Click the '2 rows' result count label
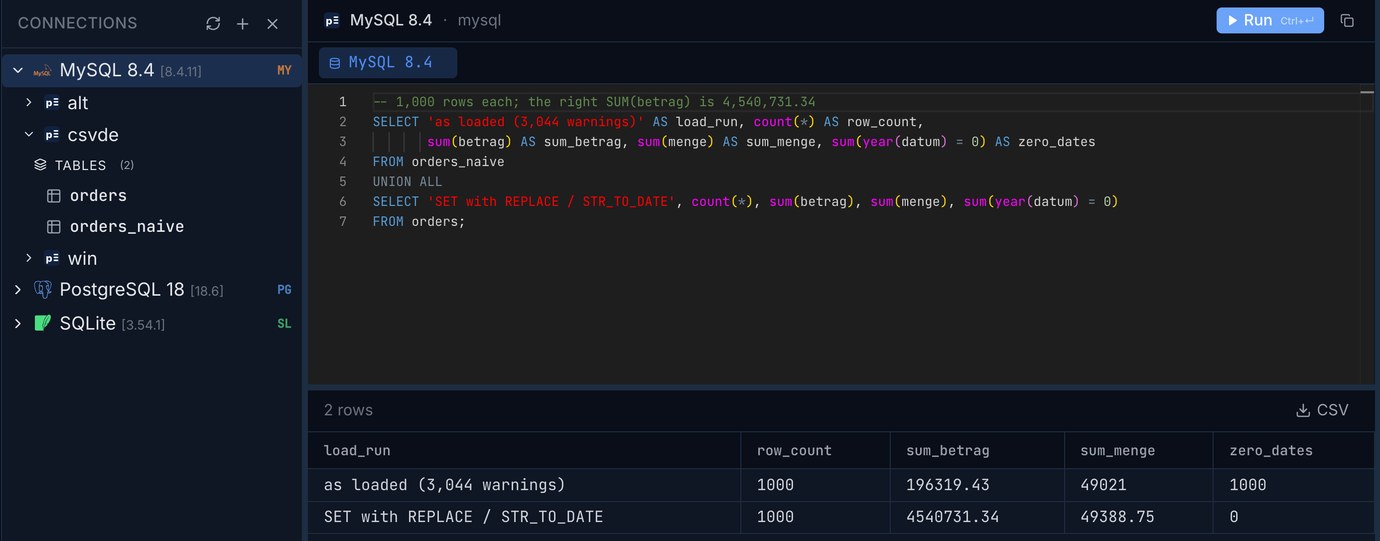This screenshot has width=1380, height=541. coord(348,410)
